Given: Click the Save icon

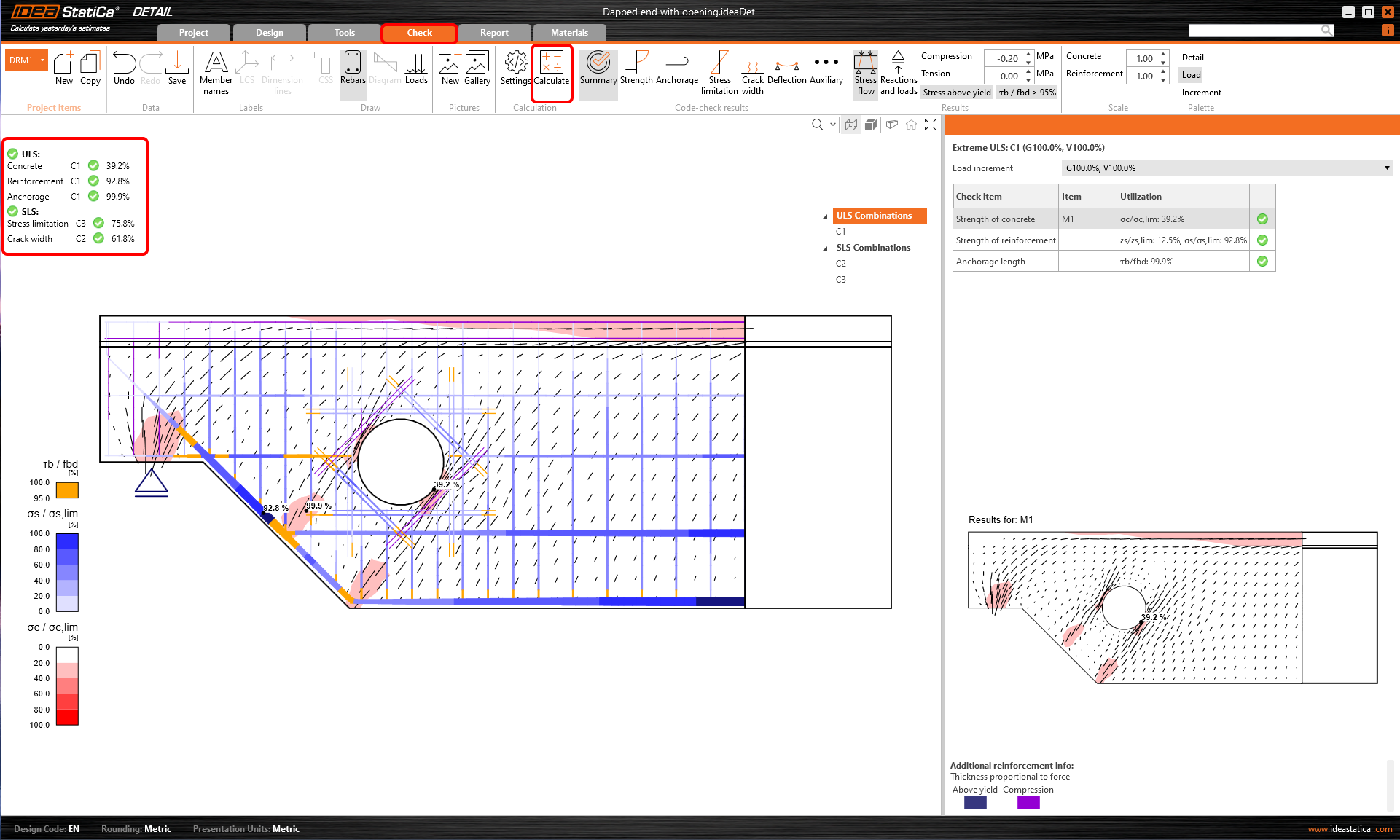Looking at the screenshot, I should coord(177,63).
